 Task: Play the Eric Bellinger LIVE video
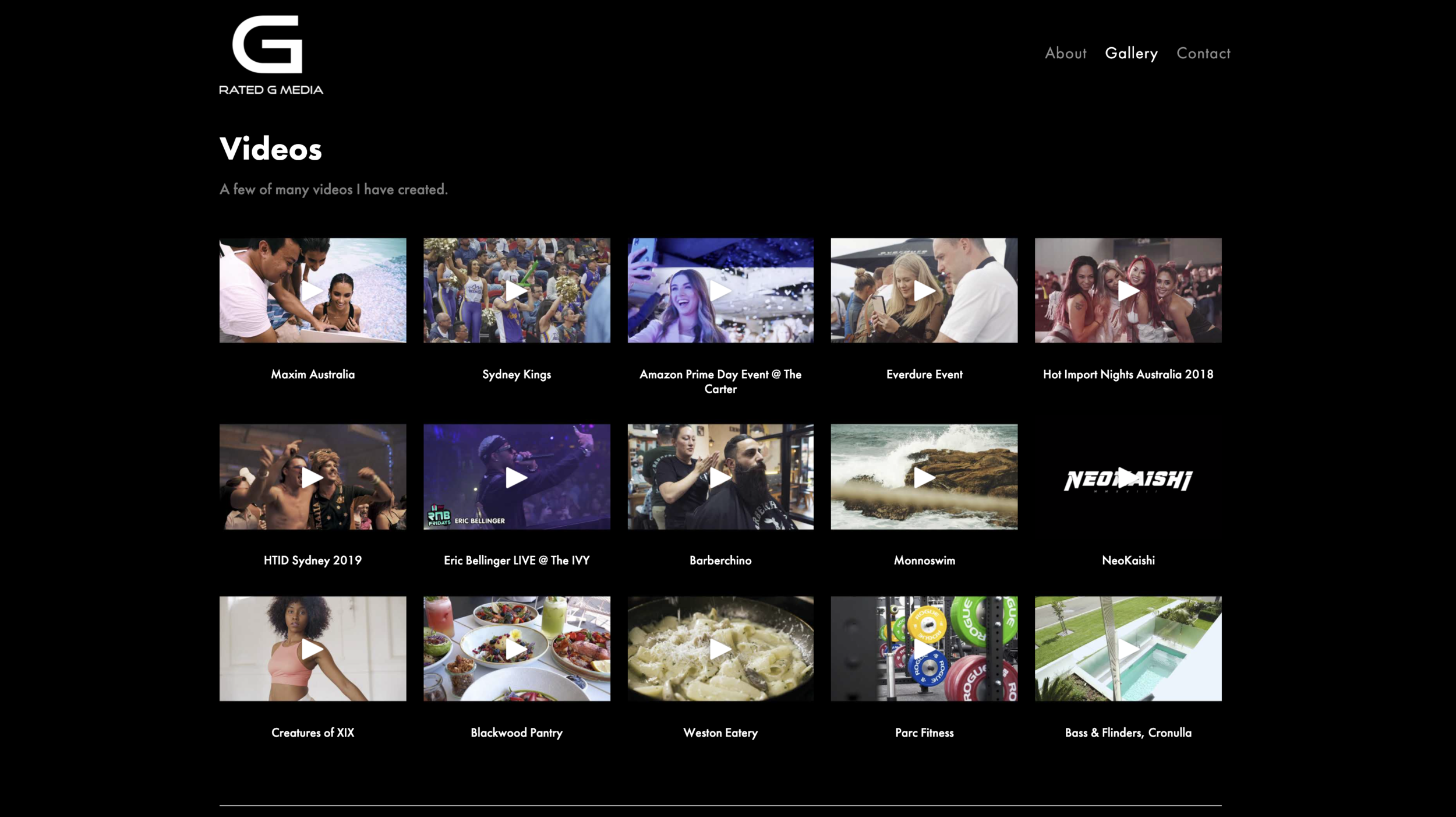tap(517, 477)
